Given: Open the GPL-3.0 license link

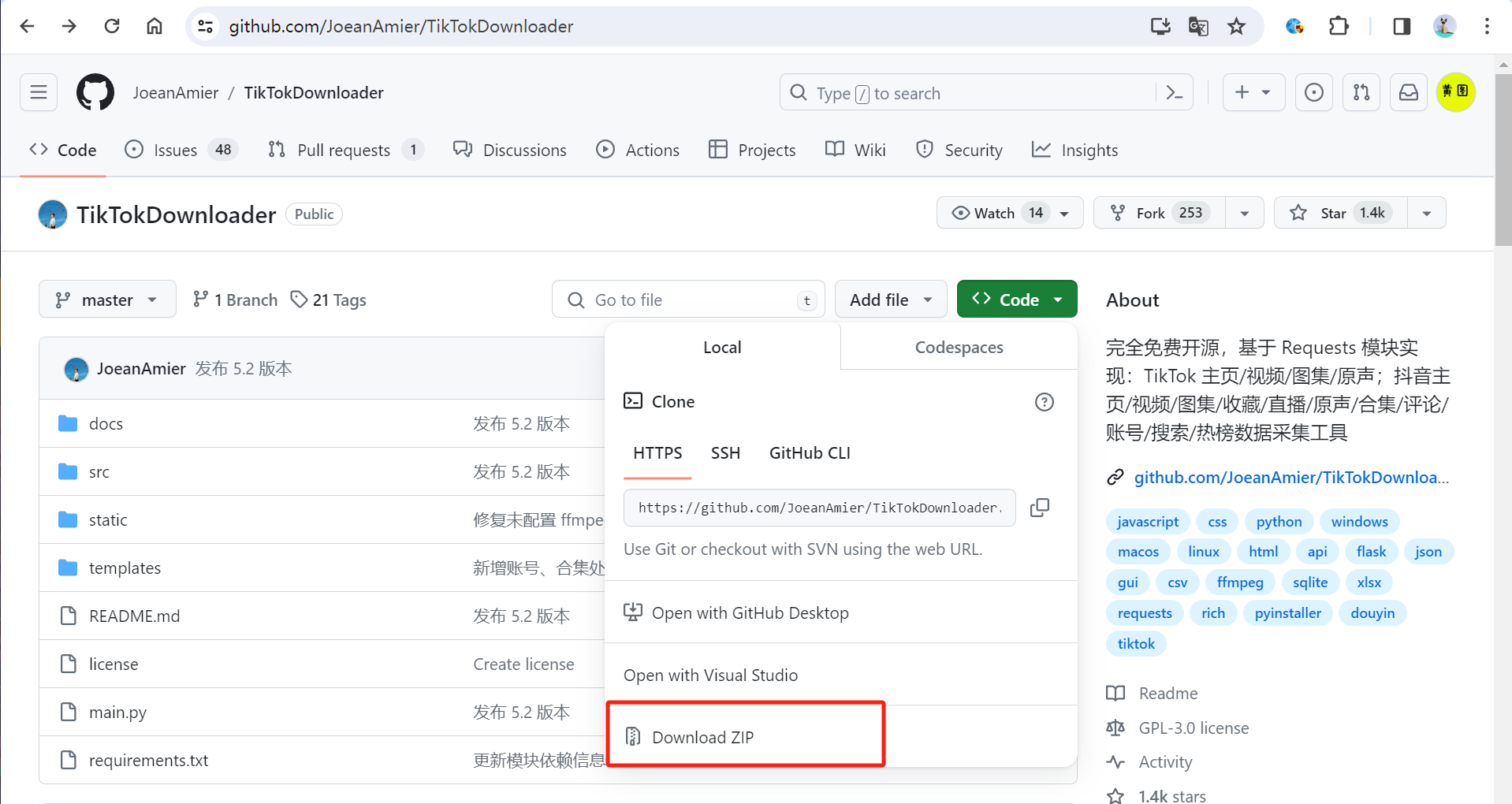Looking at the screenshot, I should tap(1194, 728).
